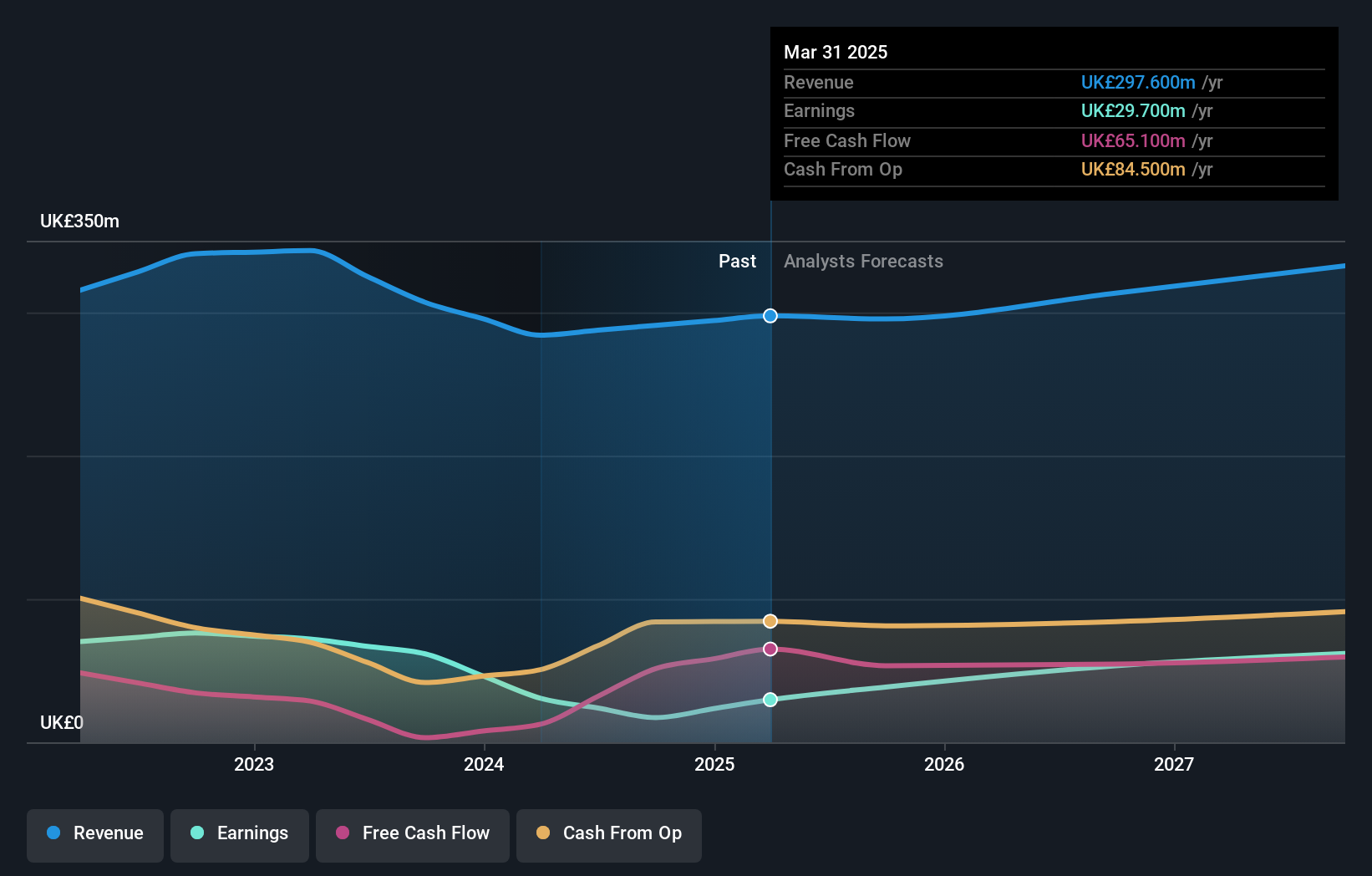The image size is (1372, 876).
Task: Click the Free Cash Flow label in the tooltip
Action: coord(847,140)
